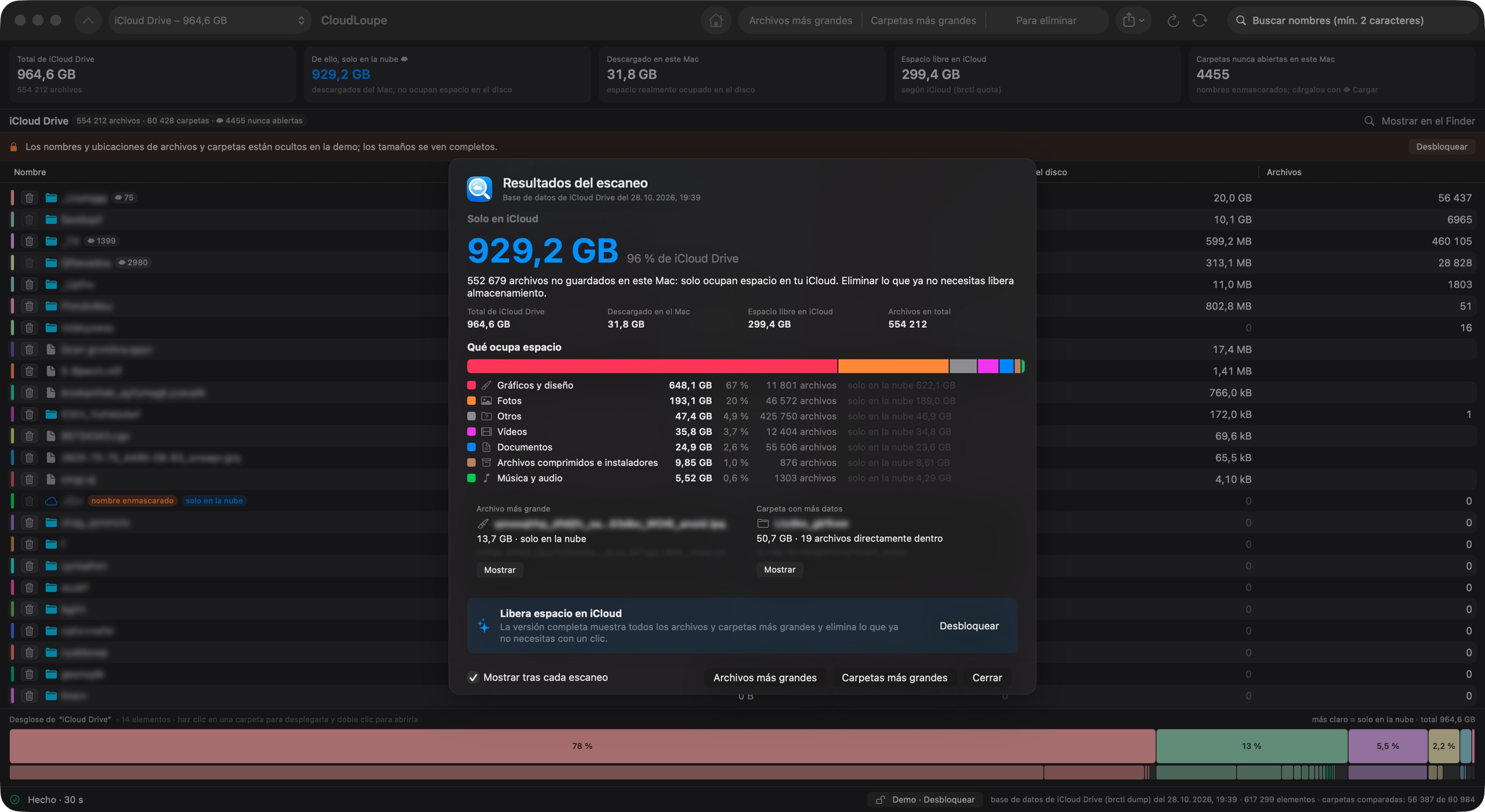Trash the folder with 1399 cloud badge
Image resolution: width=1485 pixels, height=812 pixels.
click(x=29, y=241)
